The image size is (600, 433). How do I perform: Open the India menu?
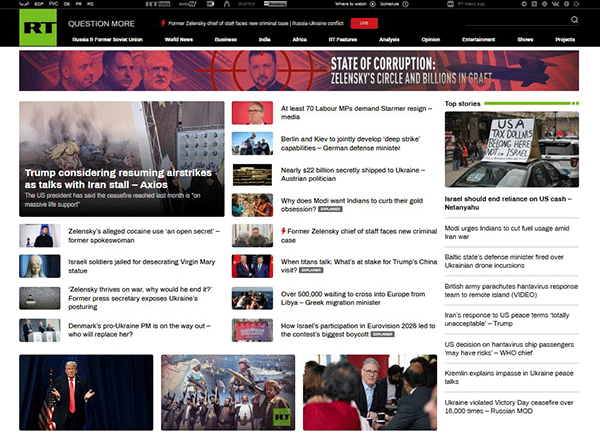coord(264,39)
